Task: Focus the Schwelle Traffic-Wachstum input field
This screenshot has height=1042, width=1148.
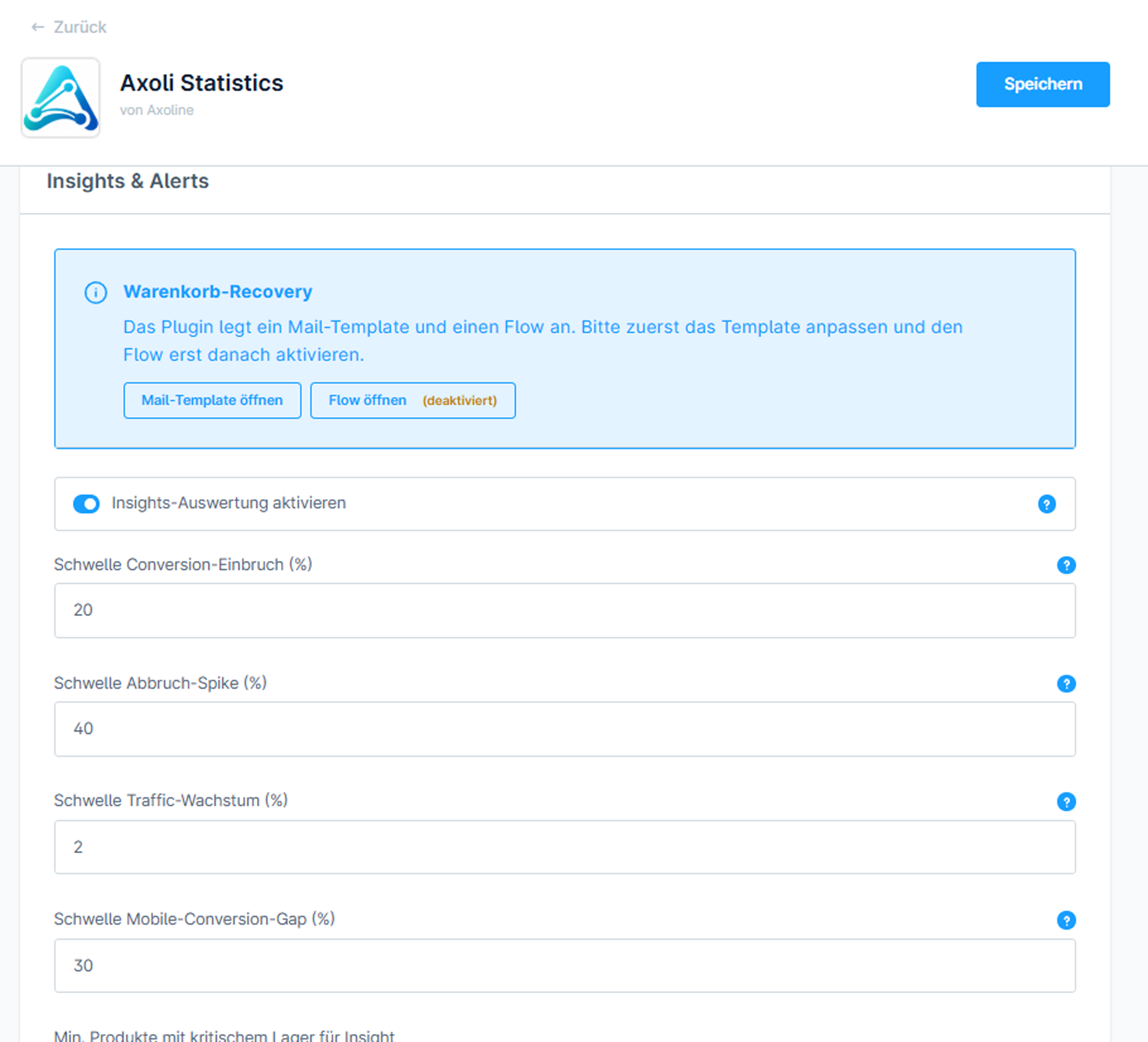Action: pos(564,847)
